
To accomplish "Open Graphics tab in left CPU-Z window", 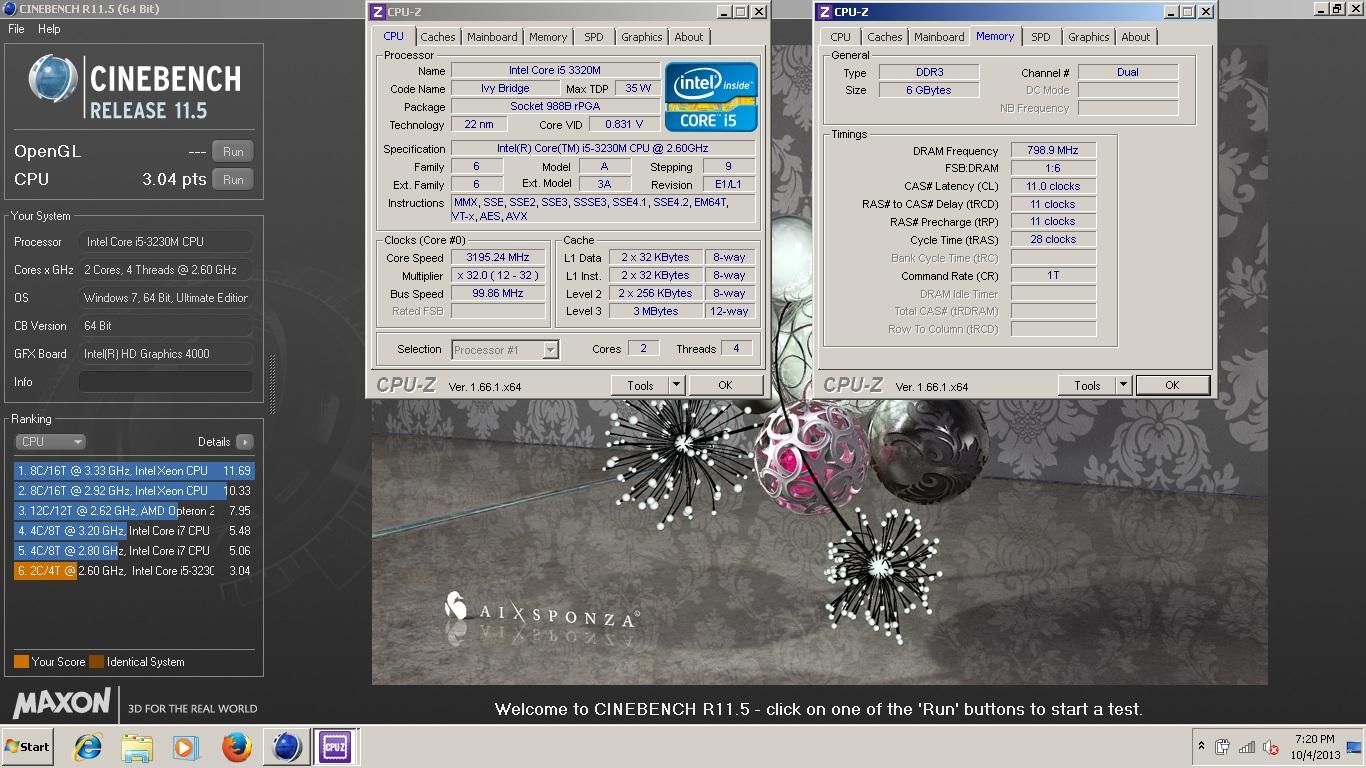I will [x=641, y=37].
